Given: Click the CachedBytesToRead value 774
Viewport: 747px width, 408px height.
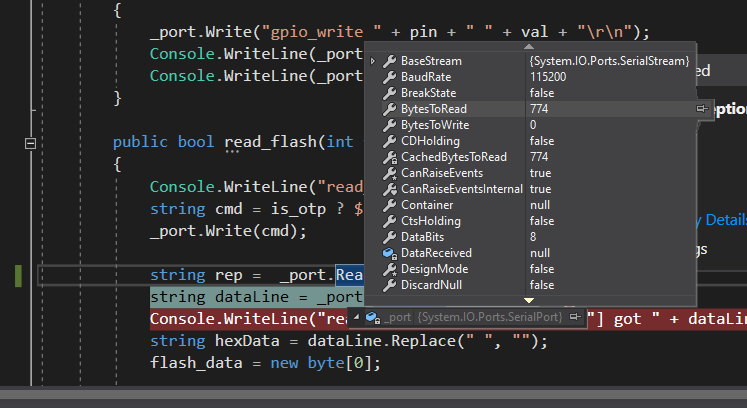Looking at the screenshot, I should [x=539, y=157].
